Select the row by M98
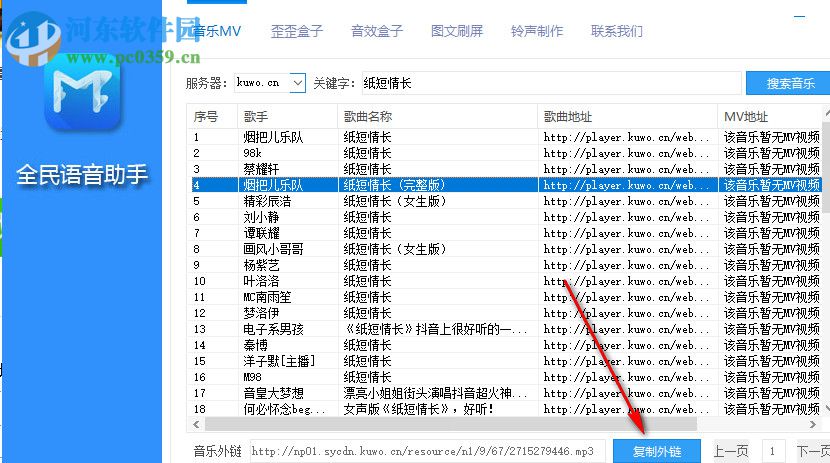 tap(504, 377)
